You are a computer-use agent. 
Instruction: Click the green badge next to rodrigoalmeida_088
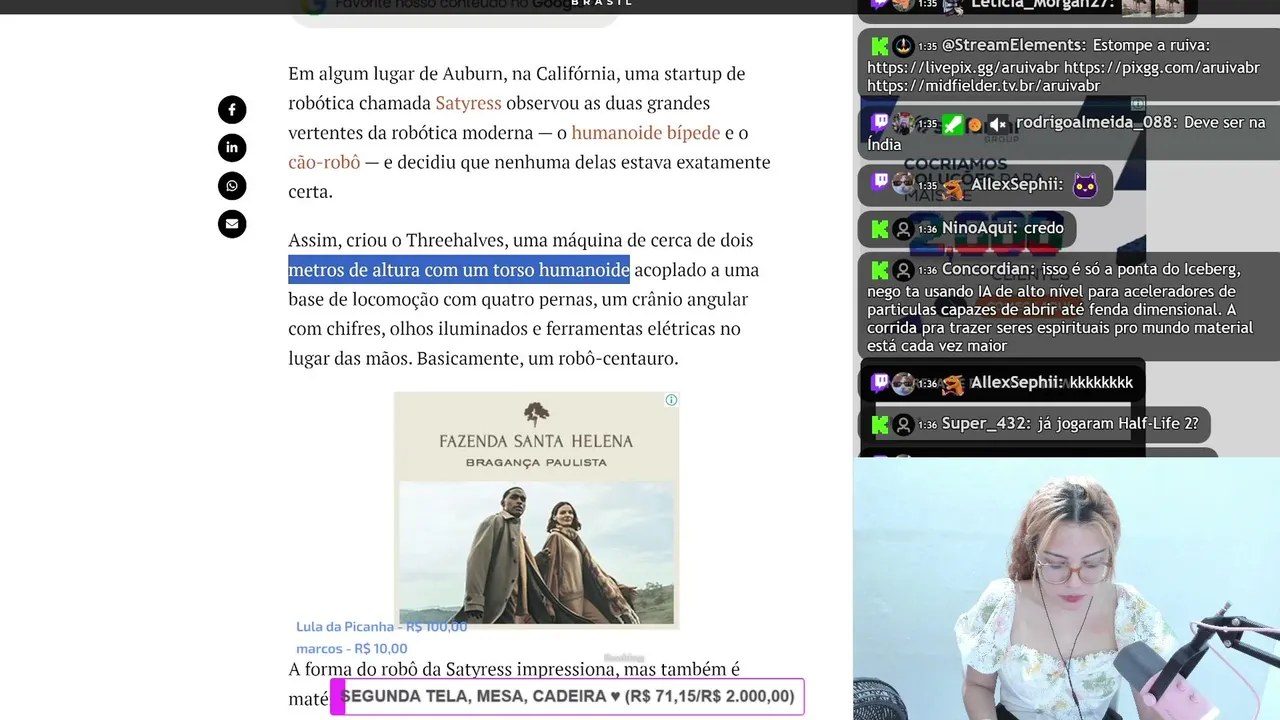pos(952,124)
